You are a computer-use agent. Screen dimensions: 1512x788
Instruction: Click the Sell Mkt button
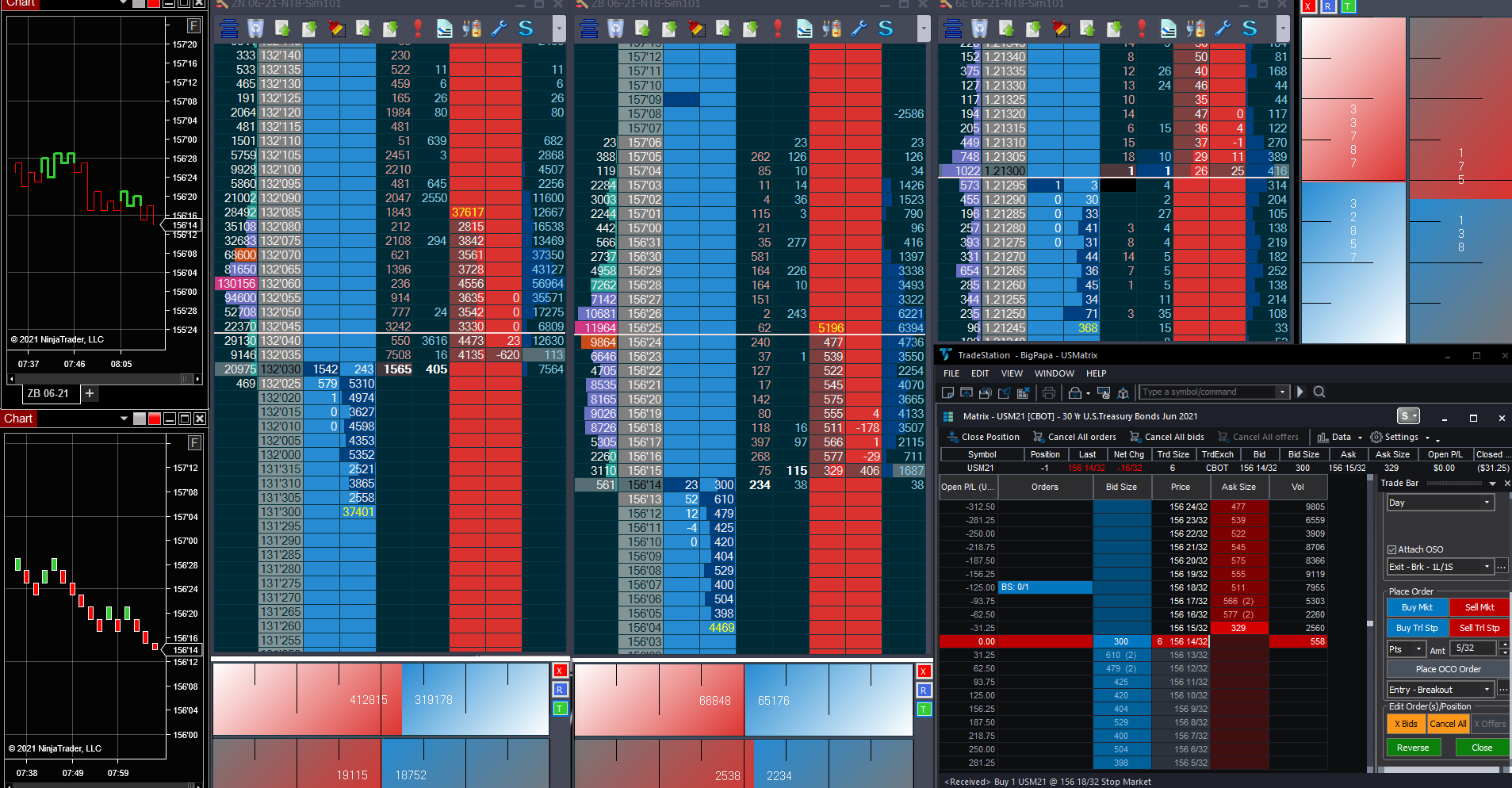[x=1479, y=607]
